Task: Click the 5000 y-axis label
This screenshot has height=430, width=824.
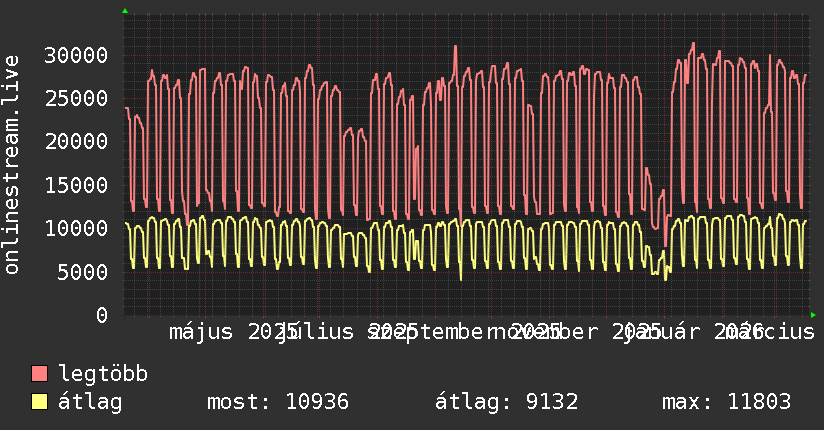Action: pos(83,272)
